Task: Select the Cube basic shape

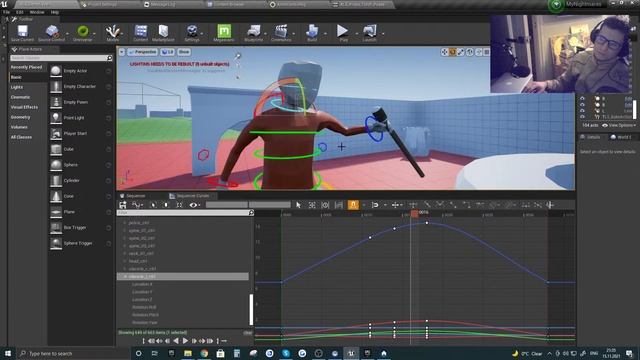Action: 56,149
